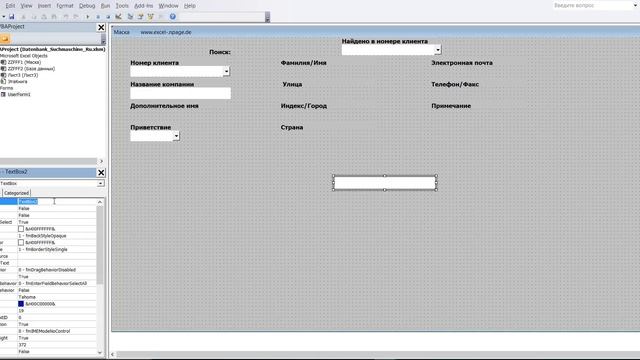Image resolution: width=640 pixels, height=360 pixels.
Task: Toggle Design Mode icon
Action: (x=118, y=17)
